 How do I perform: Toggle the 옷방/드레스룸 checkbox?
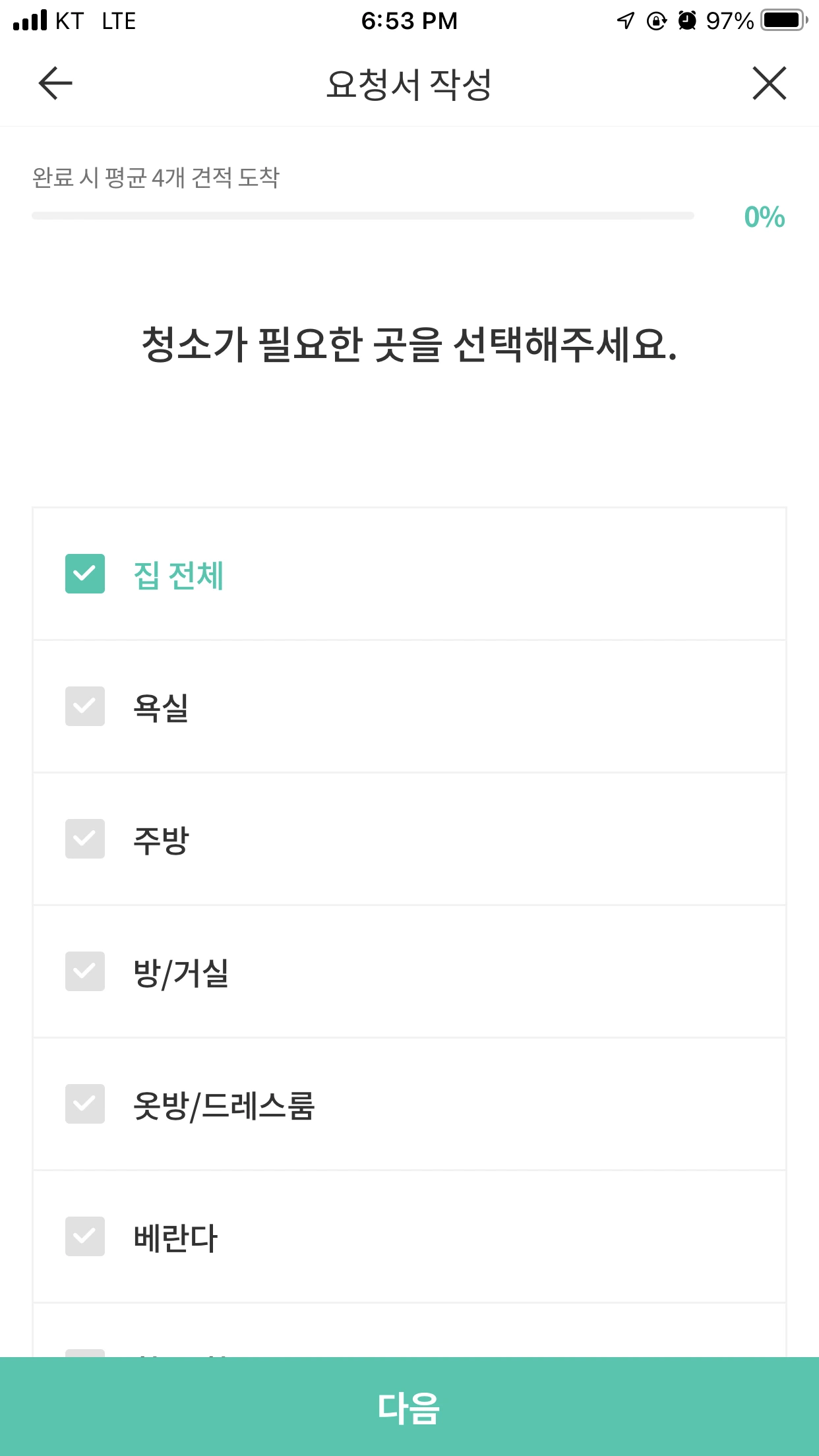(85, 1104)
